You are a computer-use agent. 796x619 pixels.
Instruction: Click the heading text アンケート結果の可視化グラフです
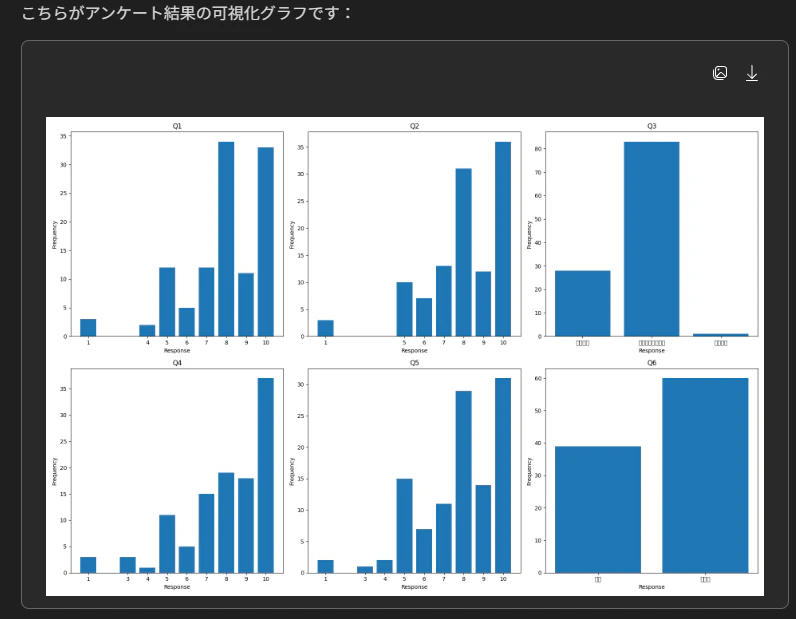[x=186, y=13]
